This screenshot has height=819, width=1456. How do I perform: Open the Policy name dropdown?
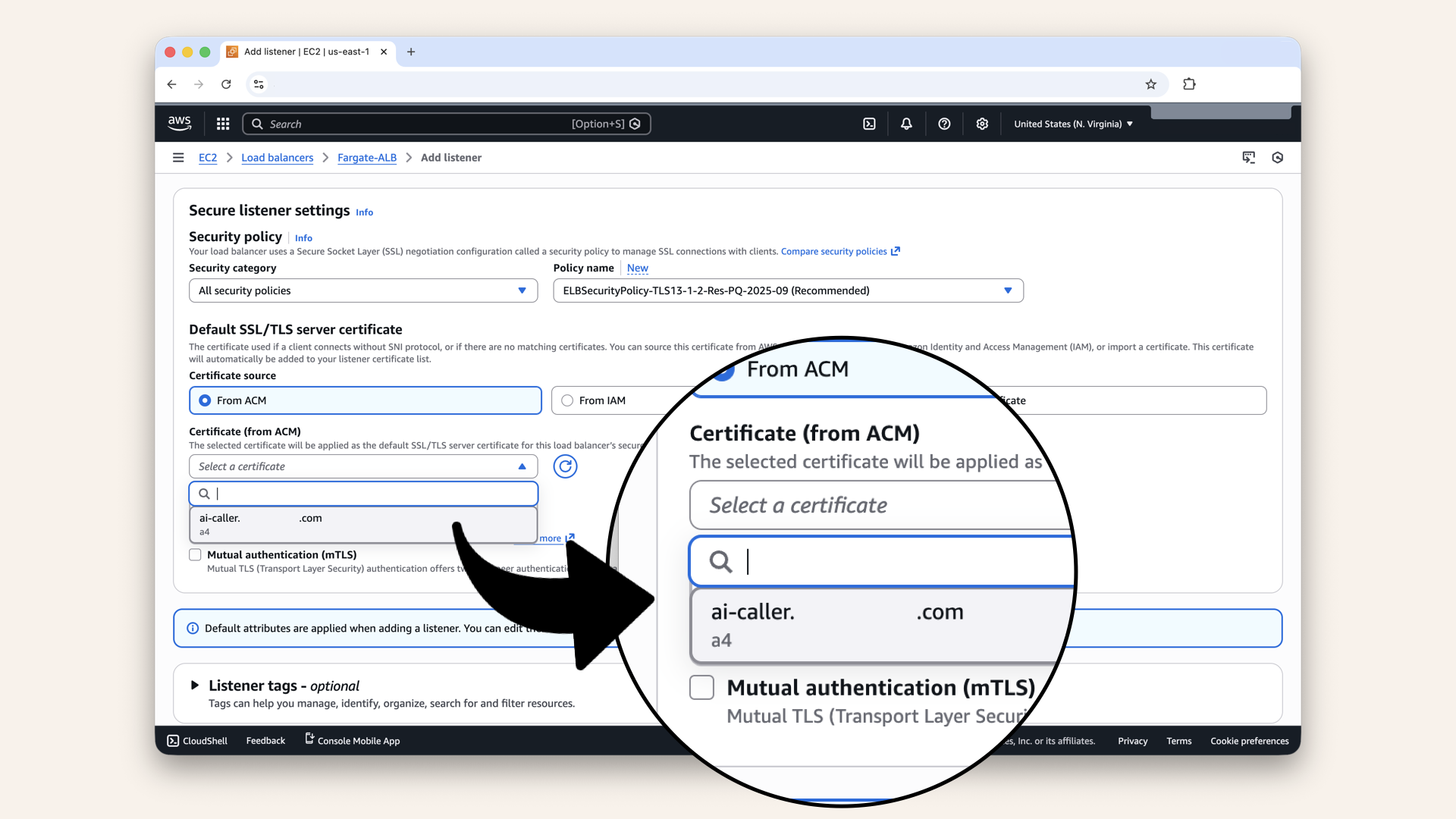[788, 290]
